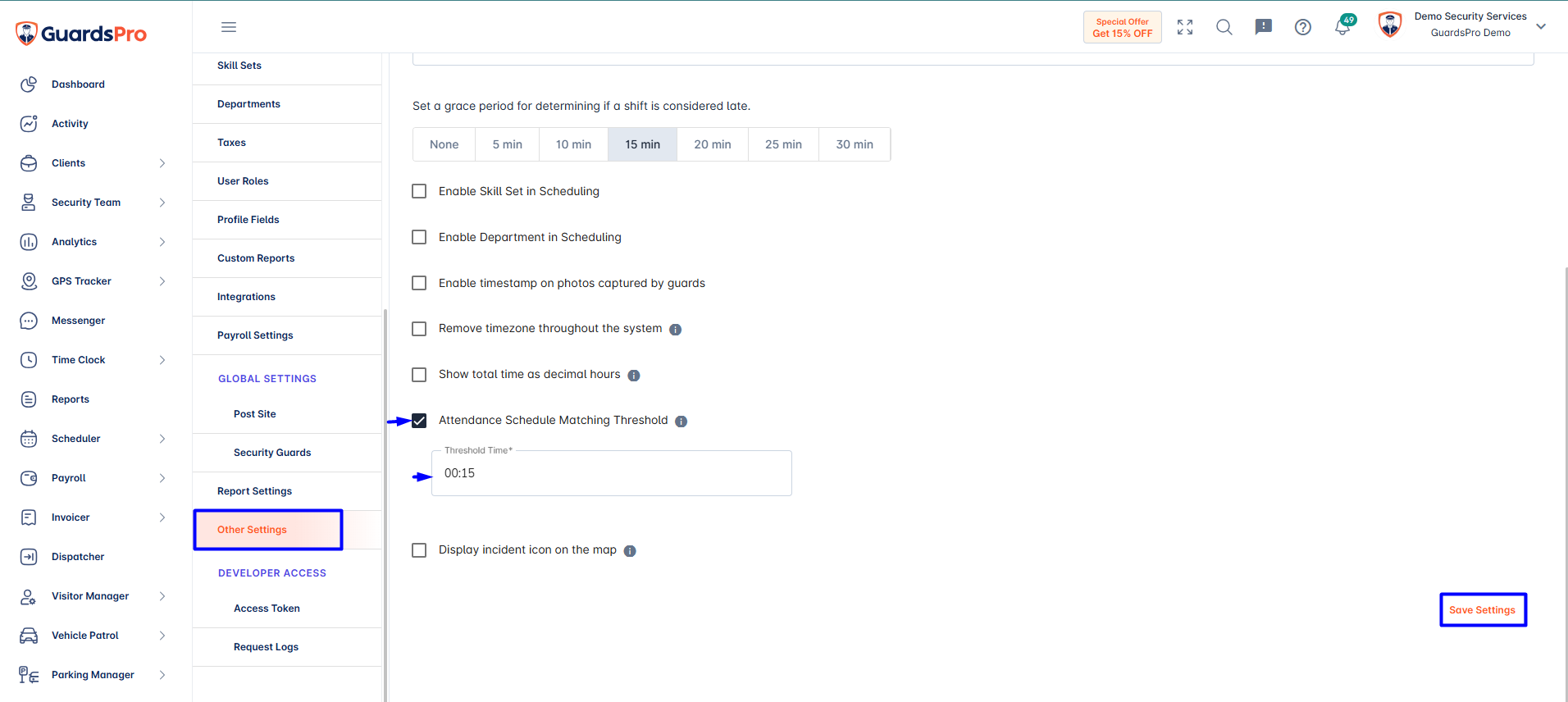Open the Messenger chat bubble icon

[x=29, y=321]
